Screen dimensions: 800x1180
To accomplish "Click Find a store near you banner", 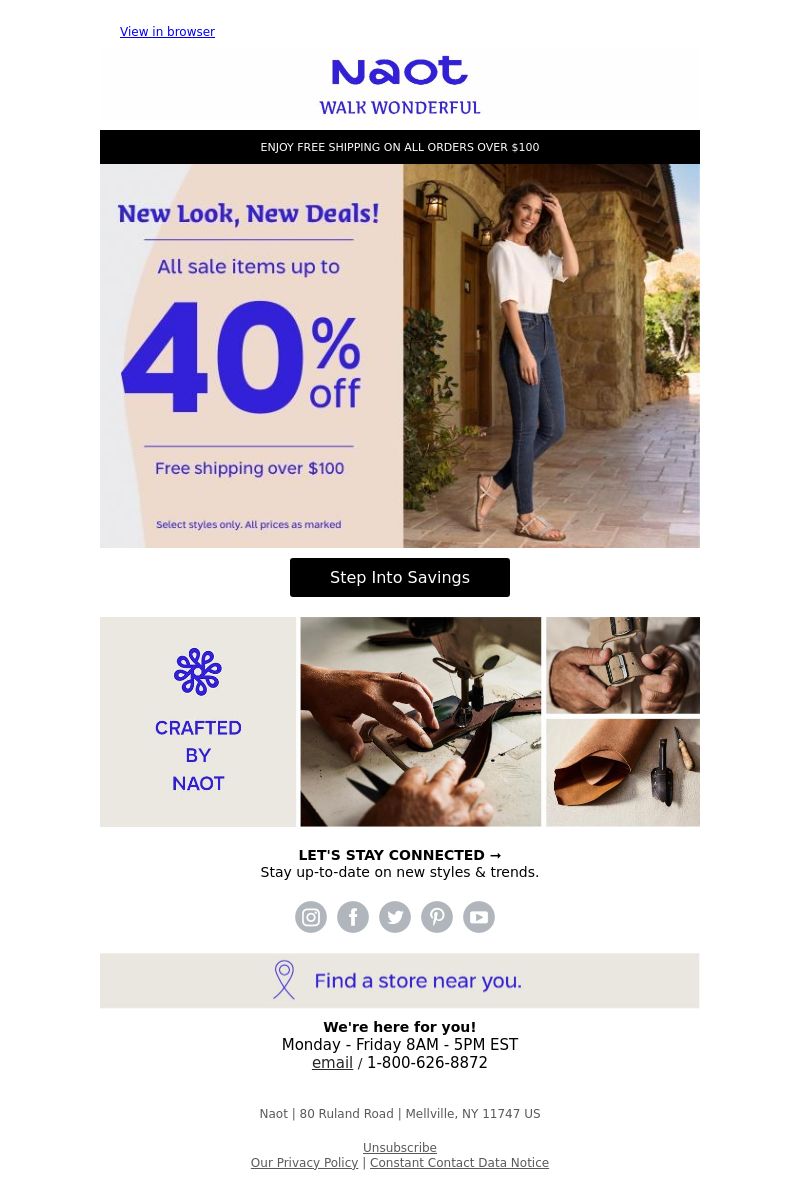I will [x=400, y=981].
